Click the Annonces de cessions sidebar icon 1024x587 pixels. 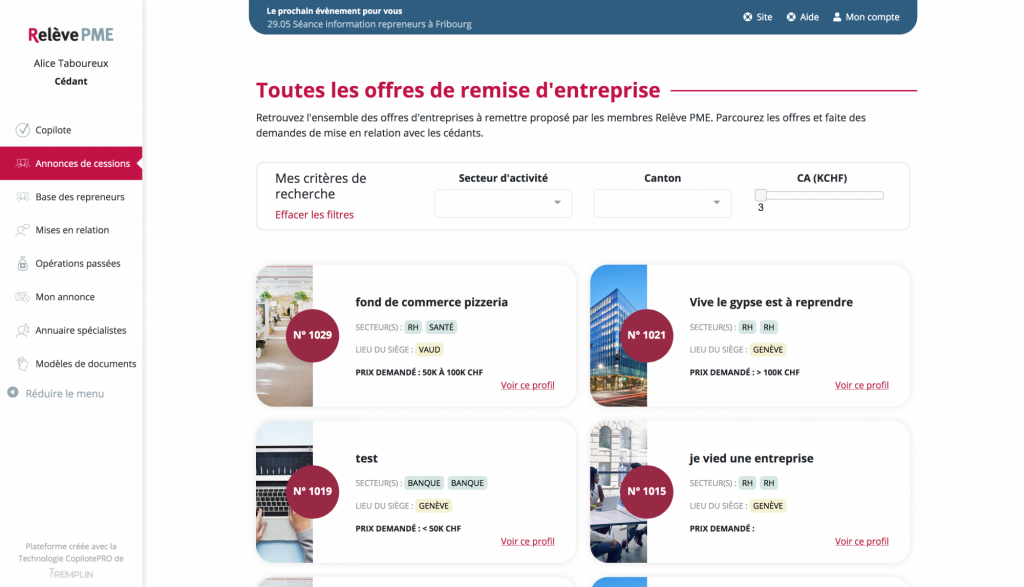point(23,163)
